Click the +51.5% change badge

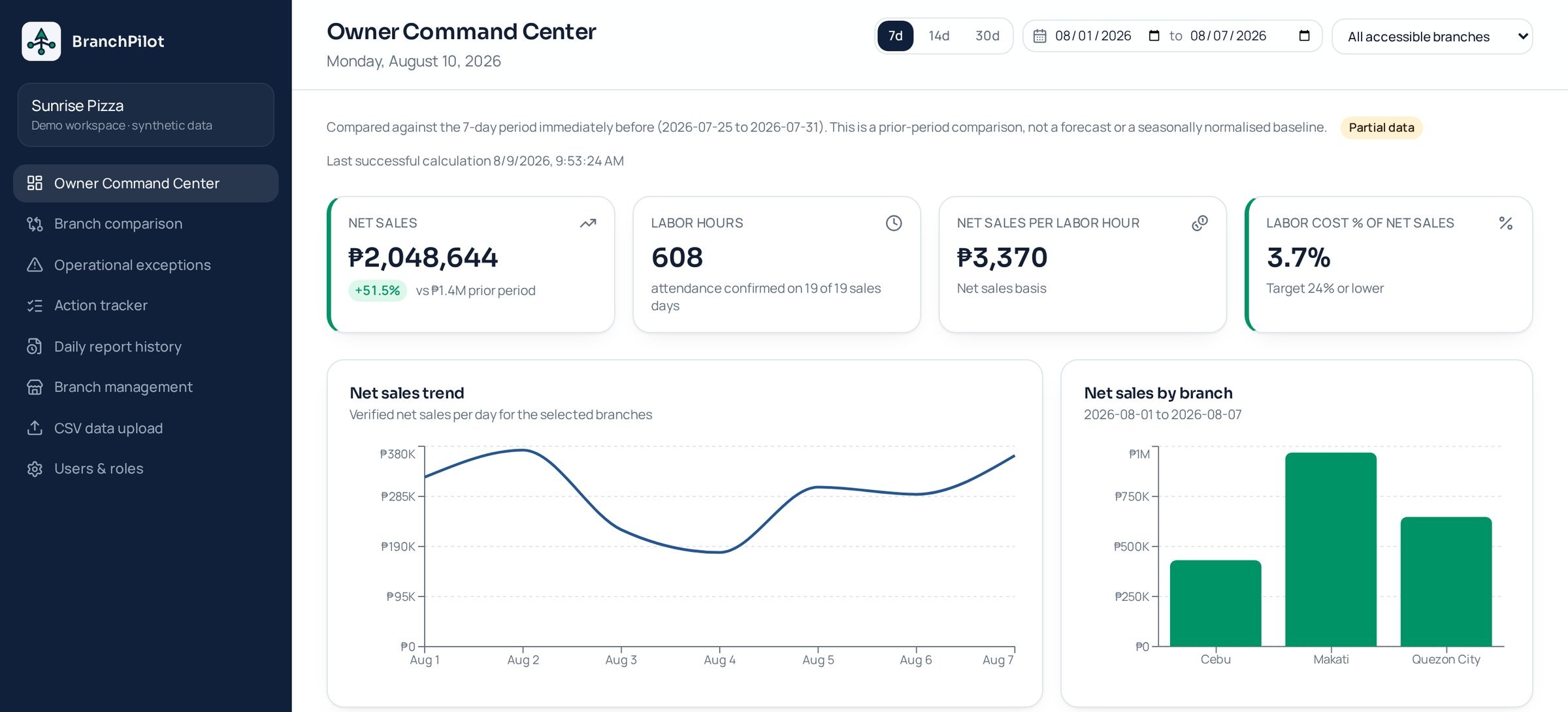click(378, 290)
